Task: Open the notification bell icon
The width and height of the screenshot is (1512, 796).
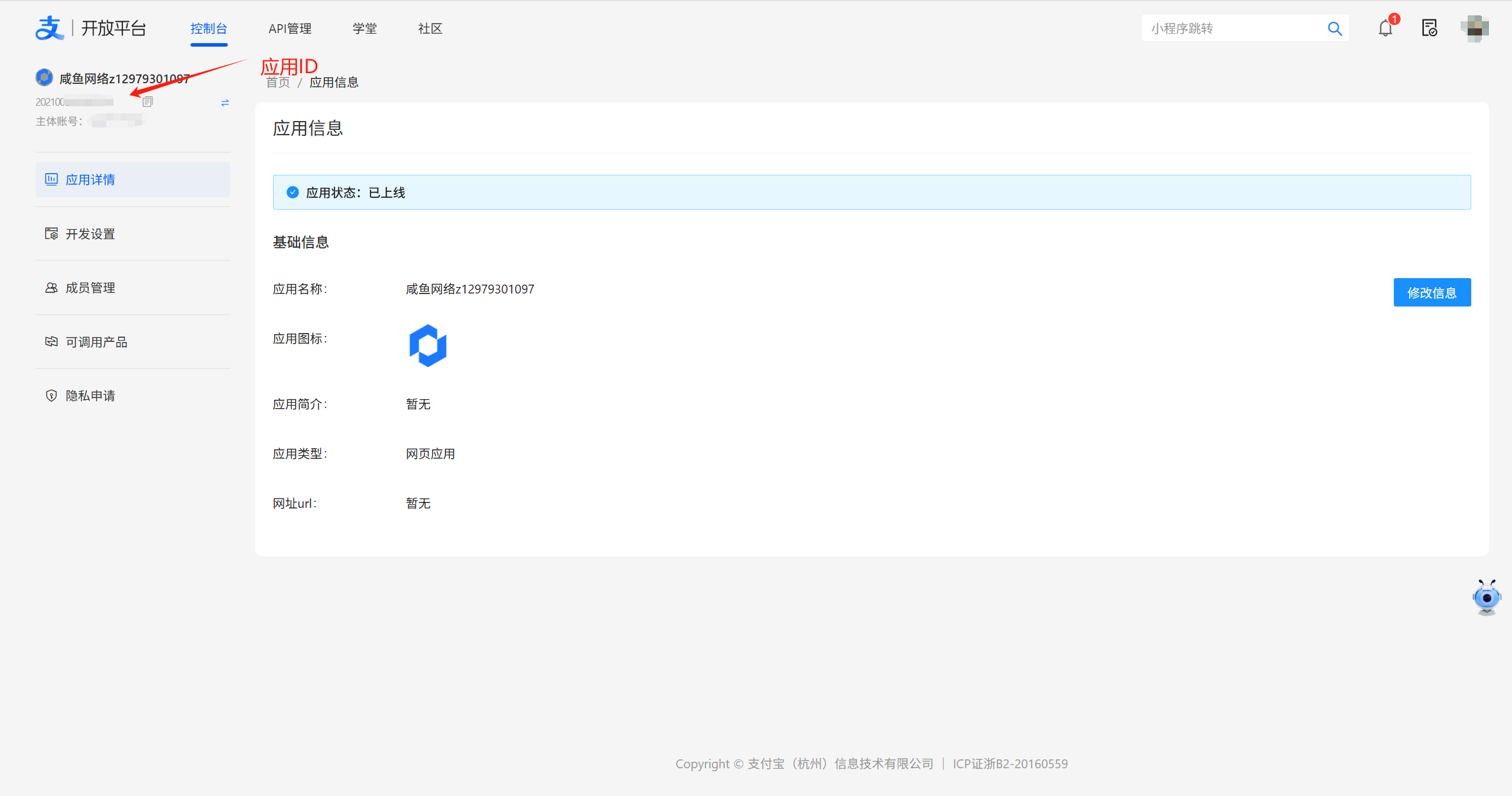Action: (x=1386, y=28)
